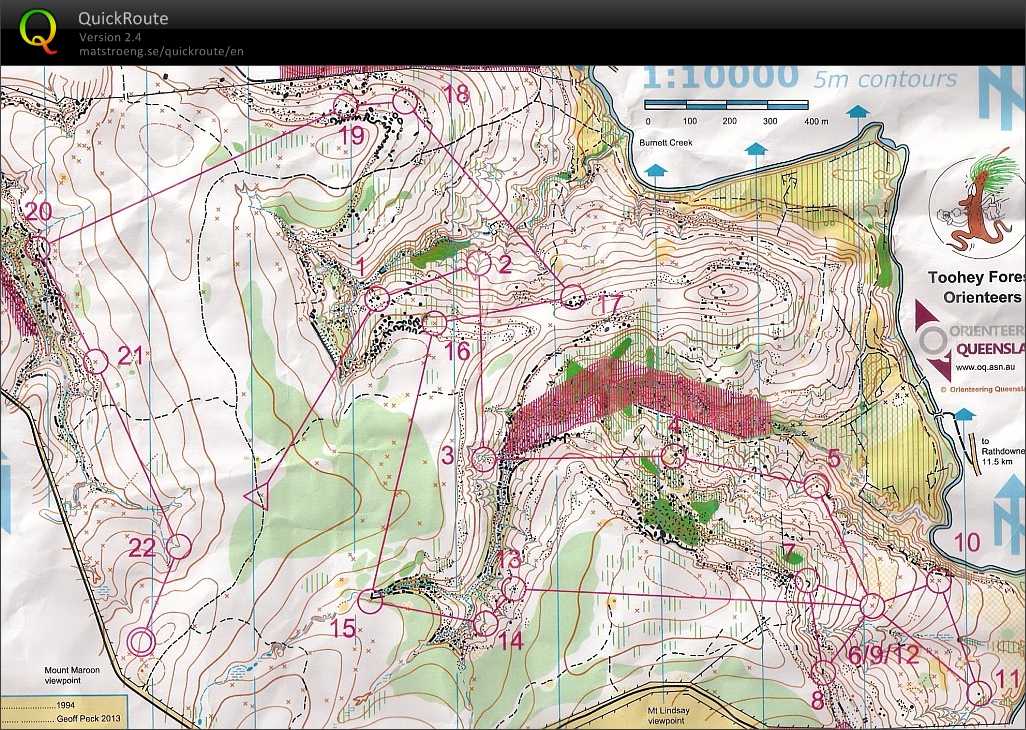Viewport: 1026px width, 730px height.
Task: Click the QuickRoute Q logo
Action: (38, 33)
